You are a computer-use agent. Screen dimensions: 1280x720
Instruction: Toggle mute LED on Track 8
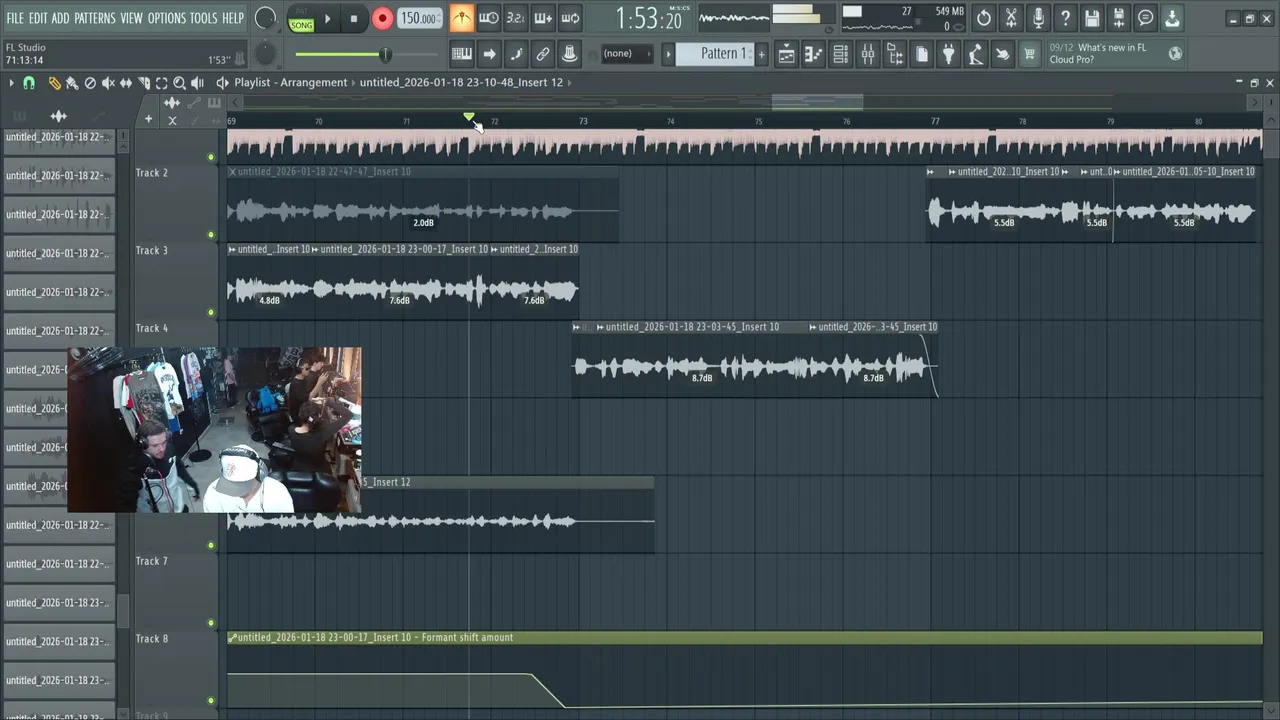[211, 701]
